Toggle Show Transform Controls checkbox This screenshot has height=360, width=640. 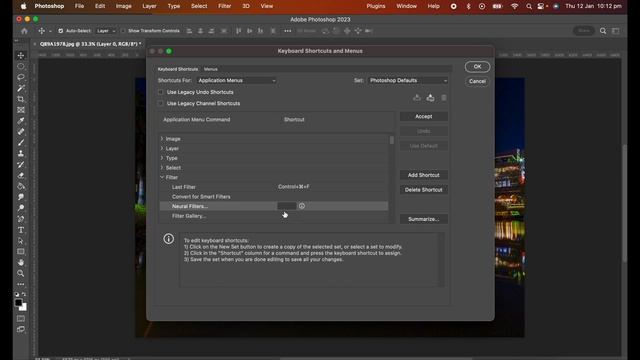pyautogui.click(x=123, y=31)
